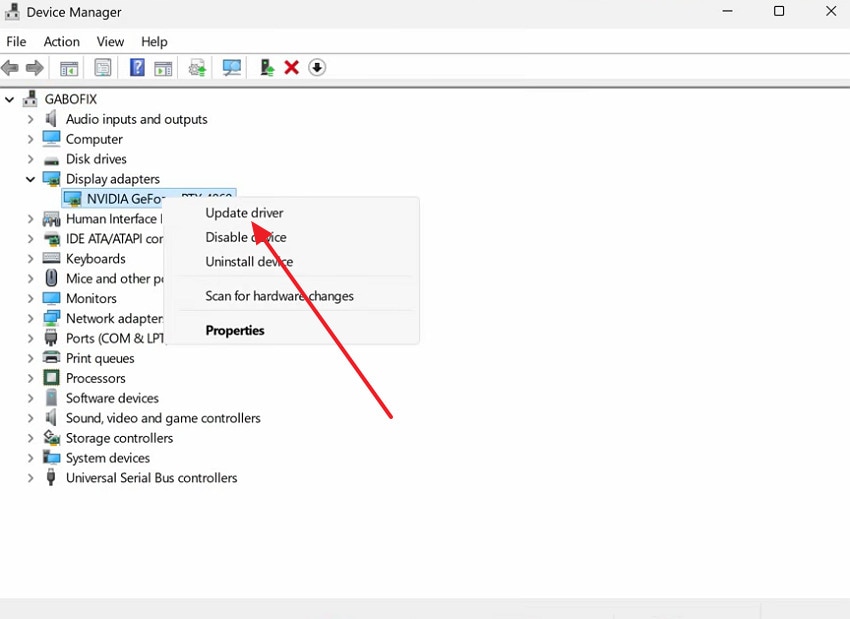The height and width of the screenshot is (619, 850).
Task: Toggle the console tree pane toolbar icon
Action: (69, 68)
